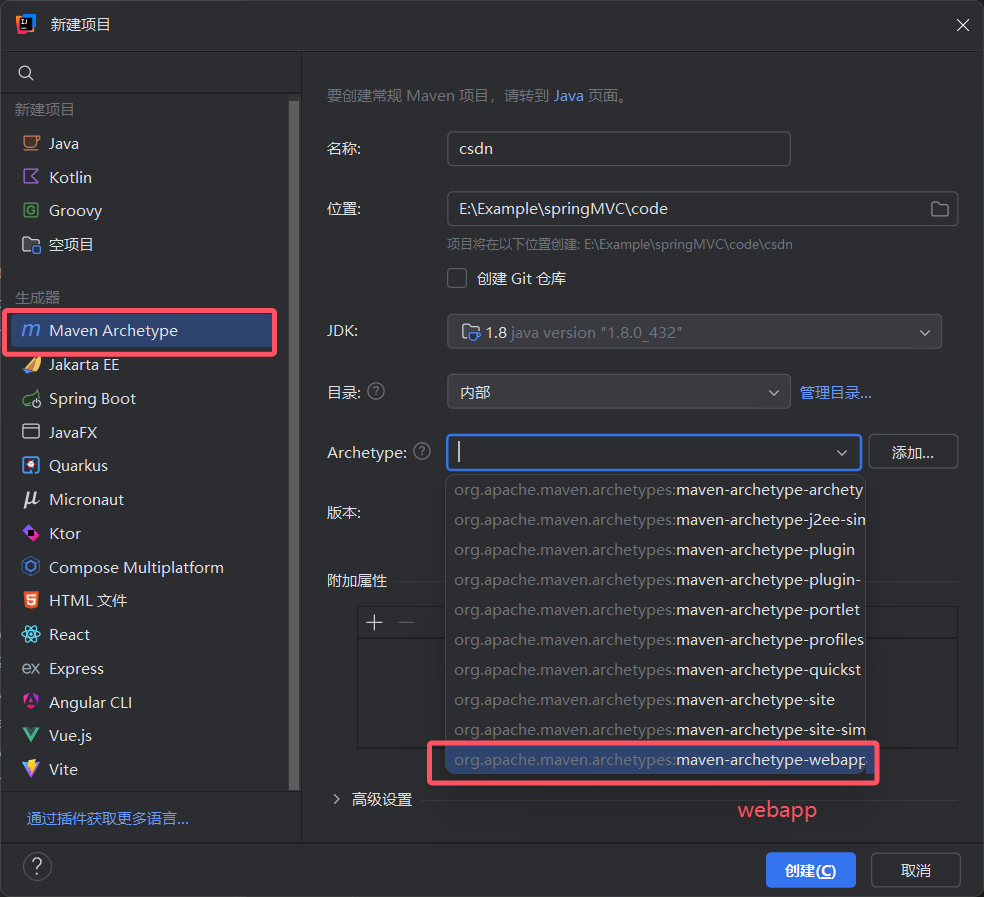Viewport: 984px width, 897px height.
Task: Select the Express 'ex' icon
Action: 31,668
